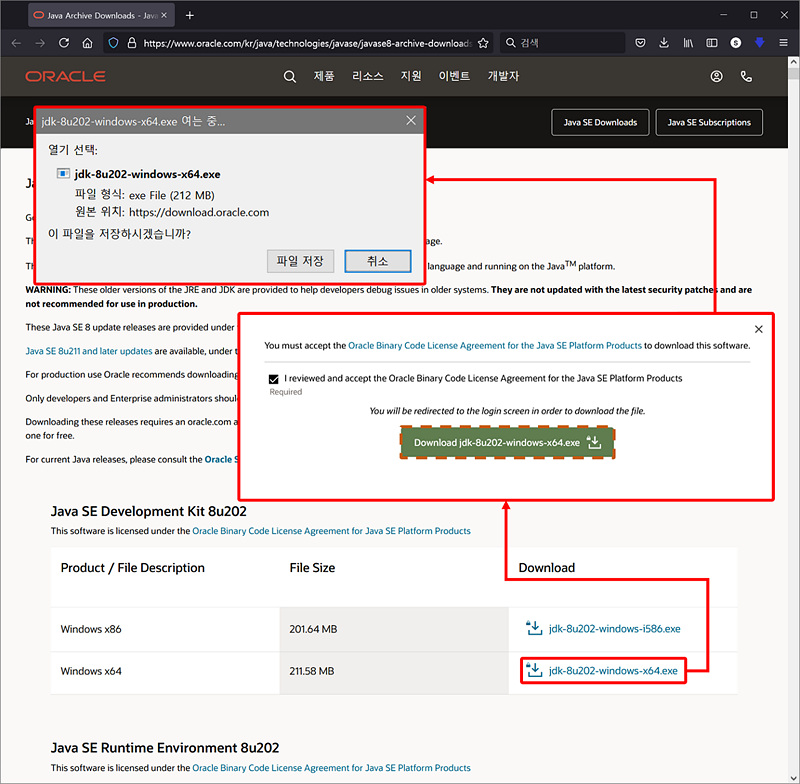
Task: Open the Java SE 8u211 and later updates link
Action: point(89,351)
